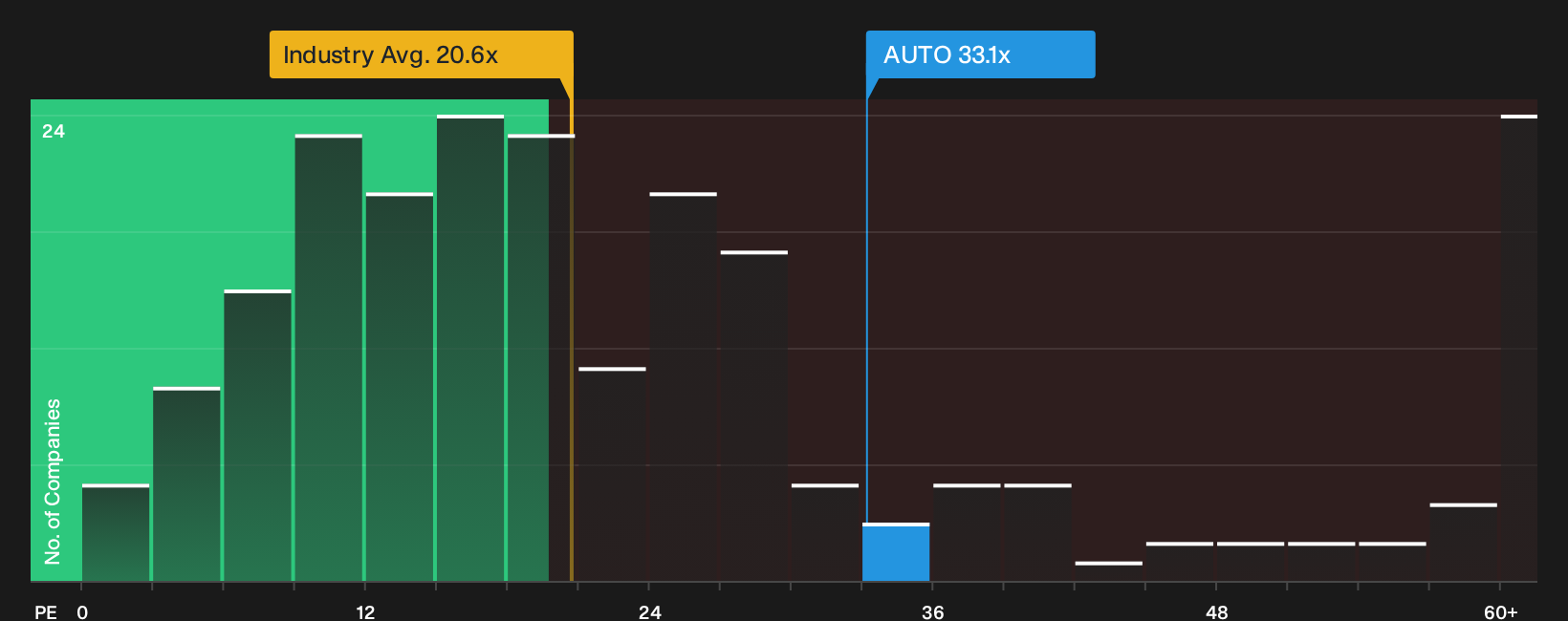1568x621 pixels.
Task: Click the Industry Avg. 20.6x label
Action: pos(421,54)
